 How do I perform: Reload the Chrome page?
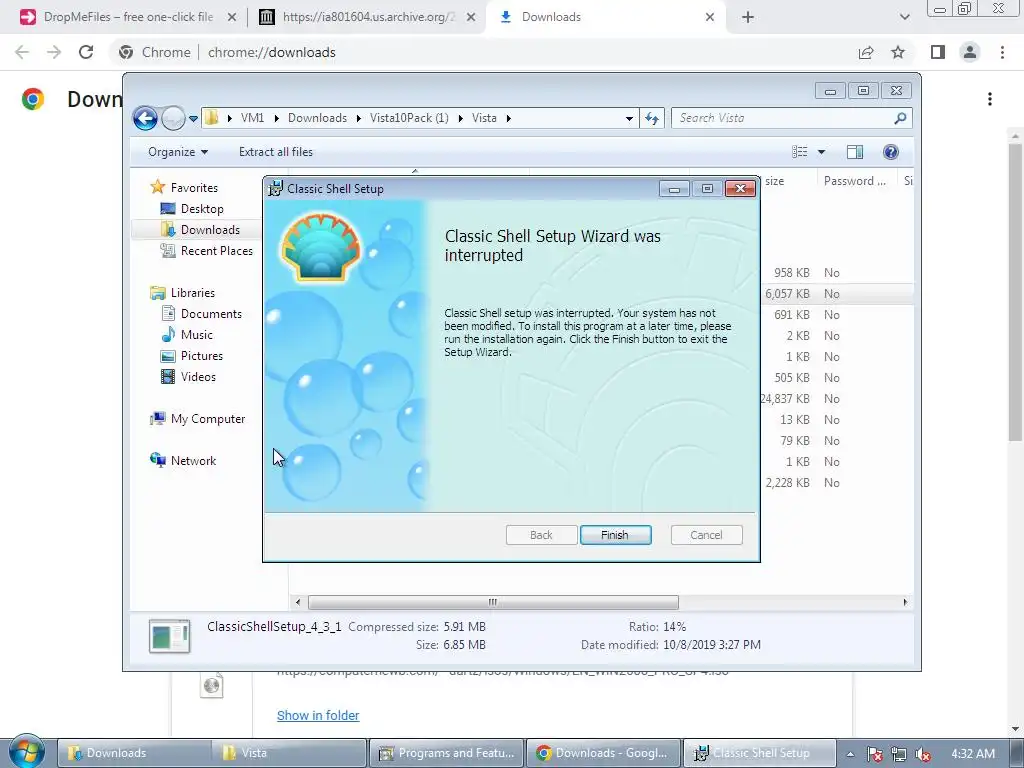point(86,52)
